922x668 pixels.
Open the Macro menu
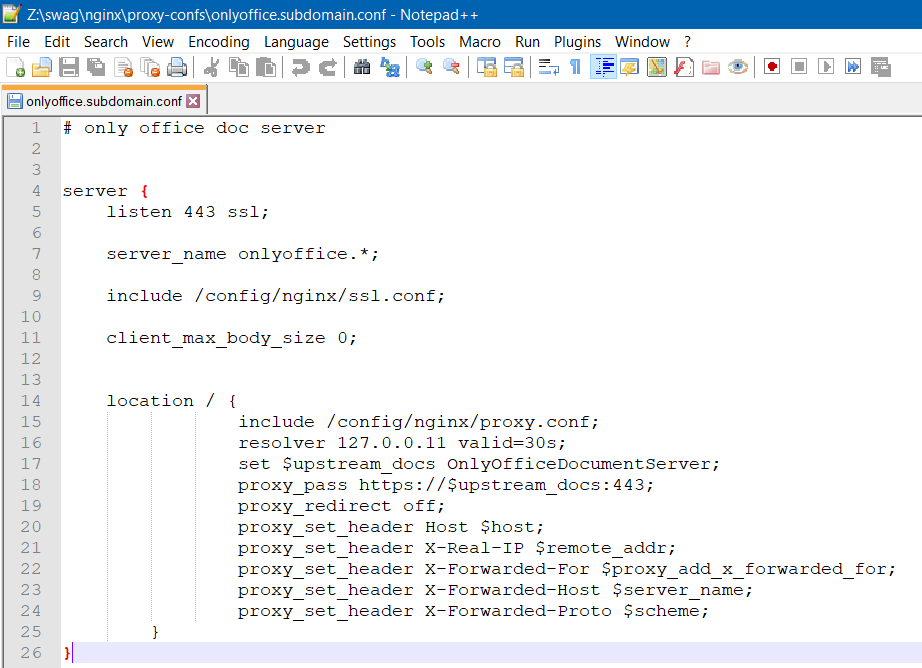tap(480, 42)
